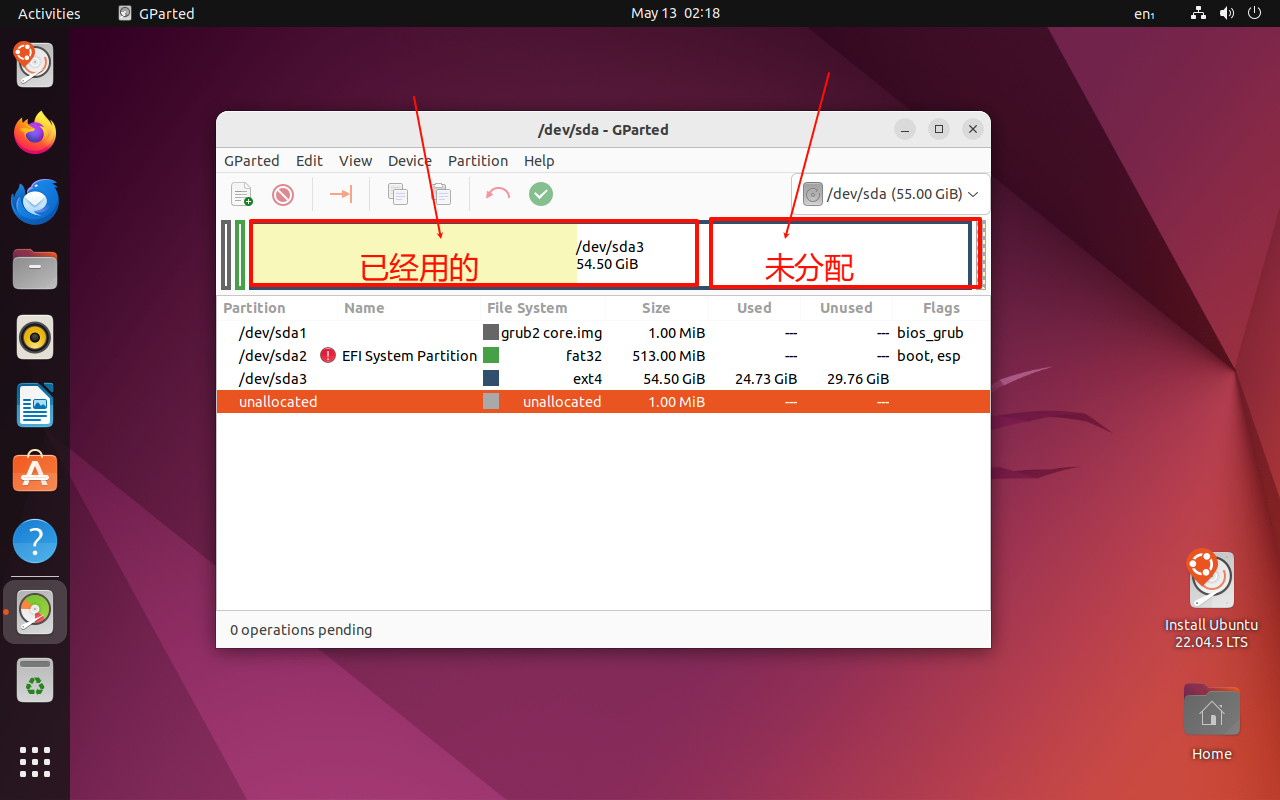Open the Partition menu

478,161
